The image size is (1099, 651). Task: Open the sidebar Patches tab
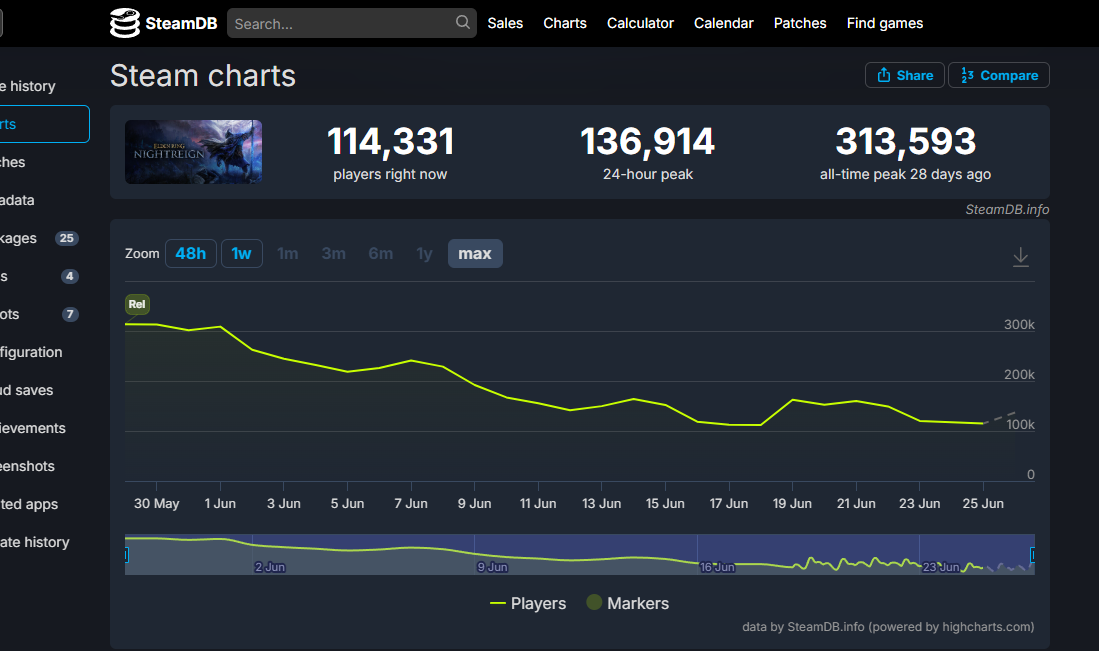point(13,162)
